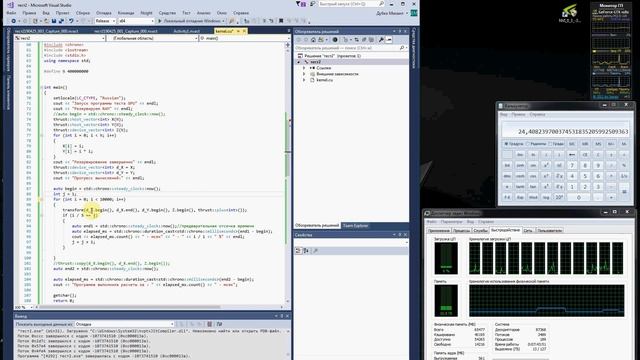
Task: Open the тест2 project scope dropdown above editor
Action: 60,38
